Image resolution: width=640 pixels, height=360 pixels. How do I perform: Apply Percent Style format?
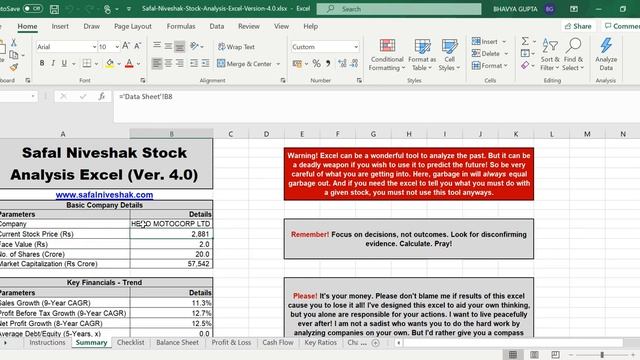click(x=316, y=63)
